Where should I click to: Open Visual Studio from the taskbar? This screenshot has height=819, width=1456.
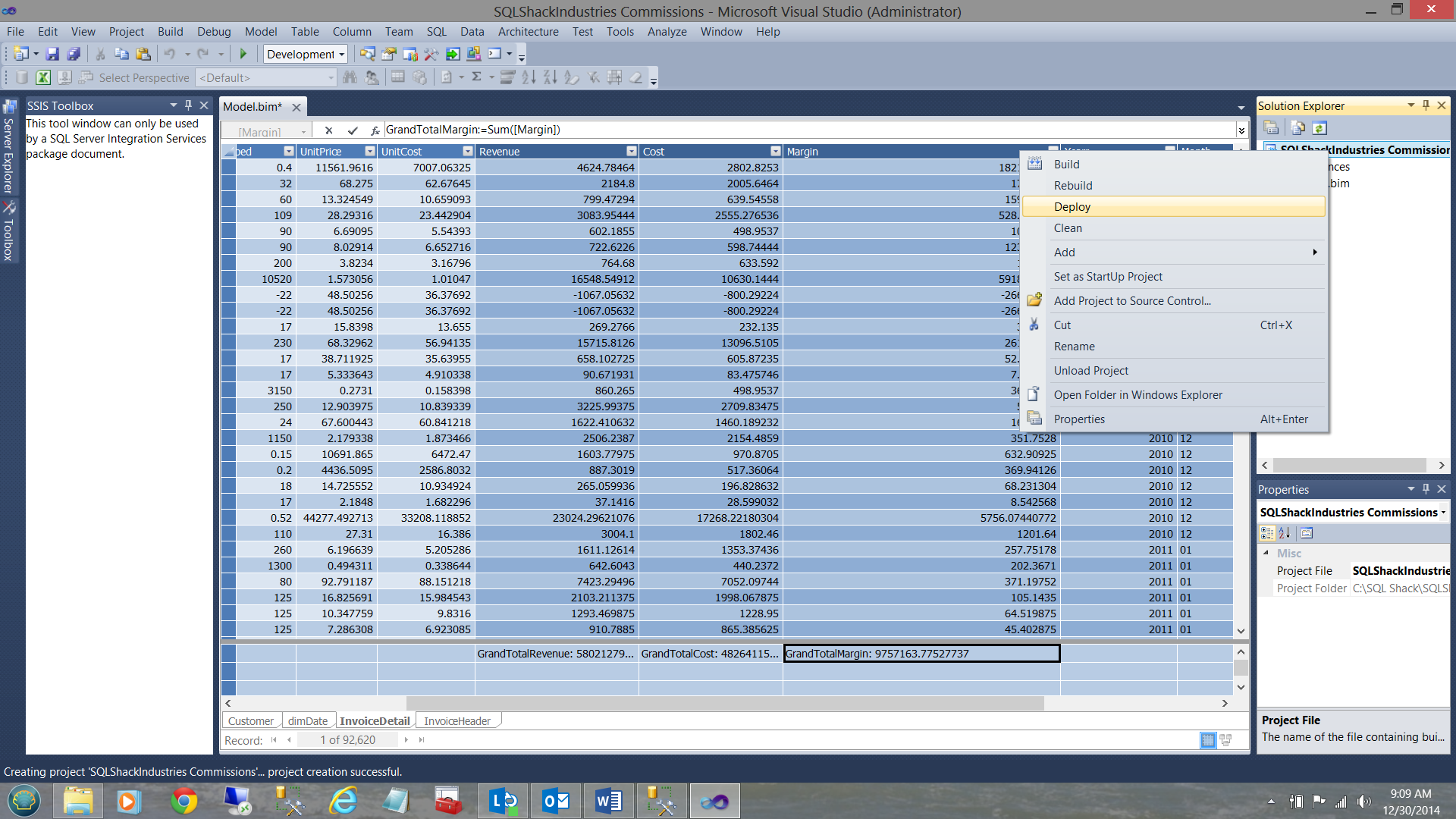tap(714, 801)
